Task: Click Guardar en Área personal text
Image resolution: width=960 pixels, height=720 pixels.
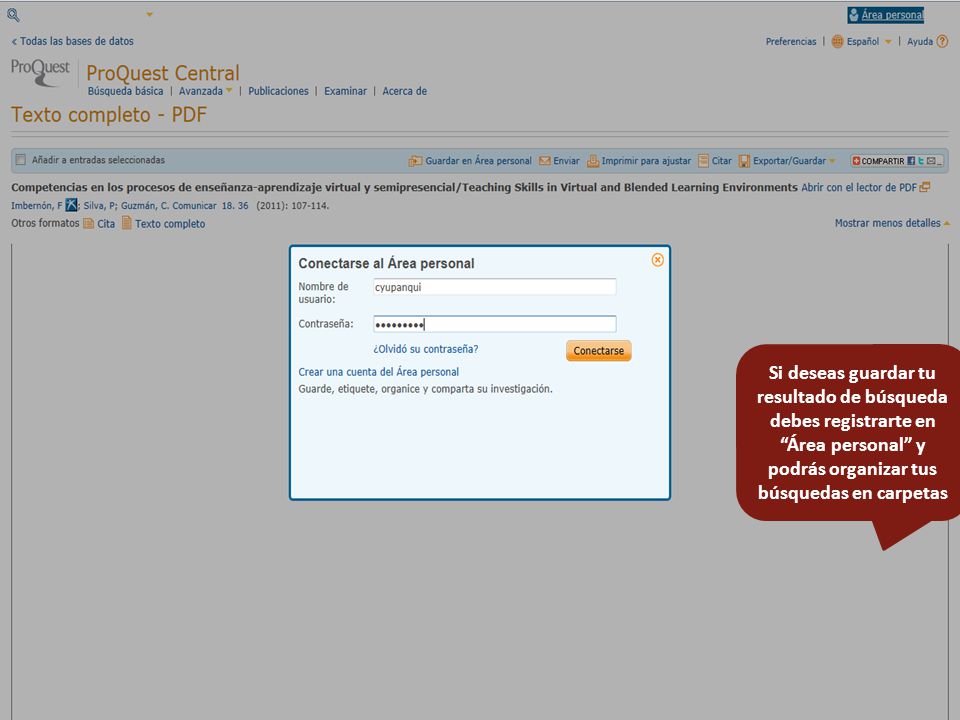Action: click(x=478, y=161)
